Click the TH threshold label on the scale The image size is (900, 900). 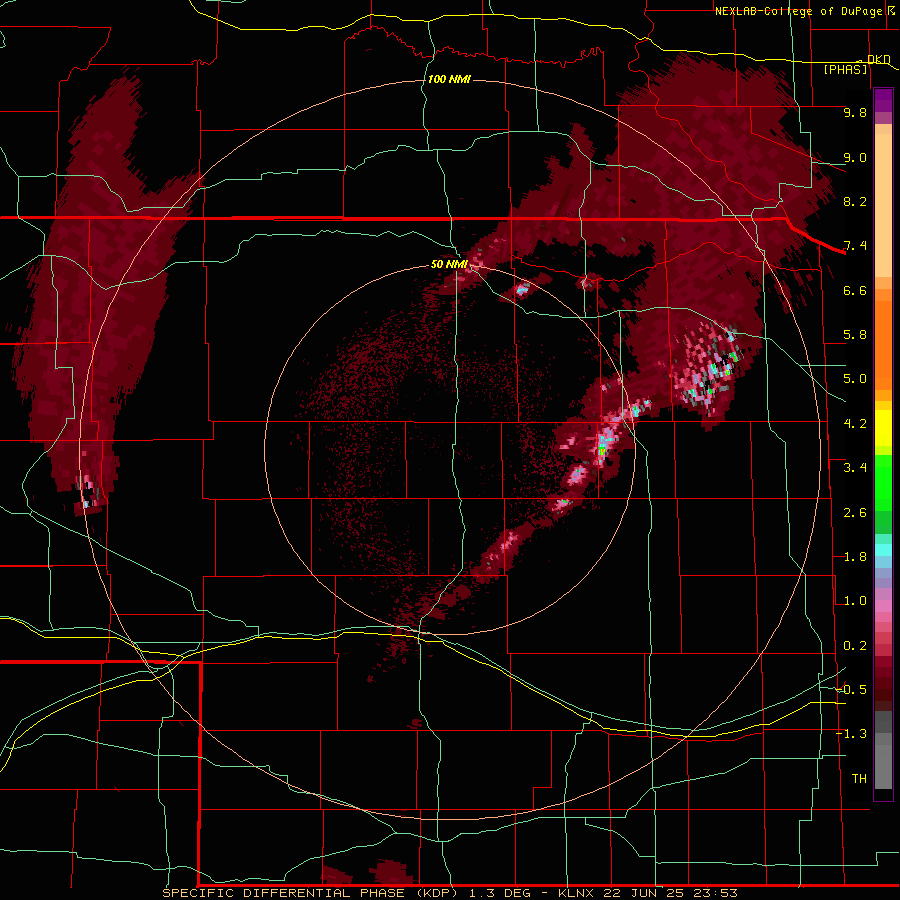859,779
